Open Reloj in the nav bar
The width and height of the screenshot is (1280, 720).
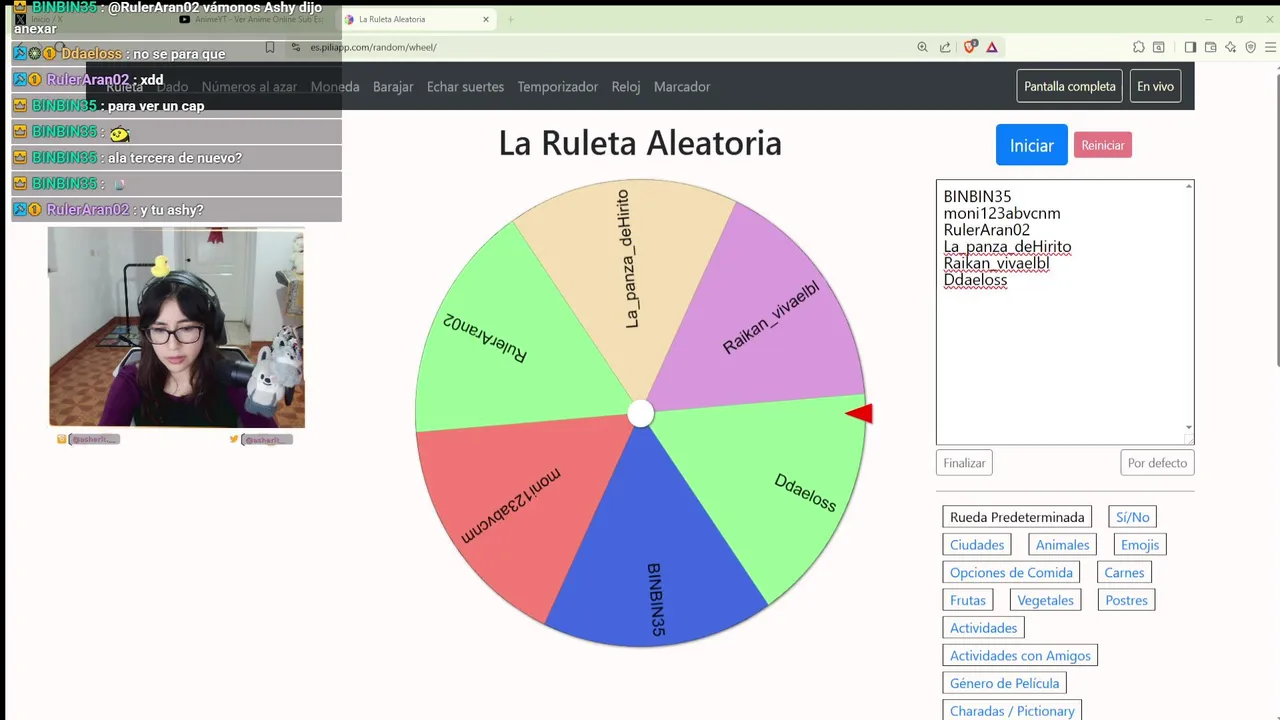click(626, 87)
